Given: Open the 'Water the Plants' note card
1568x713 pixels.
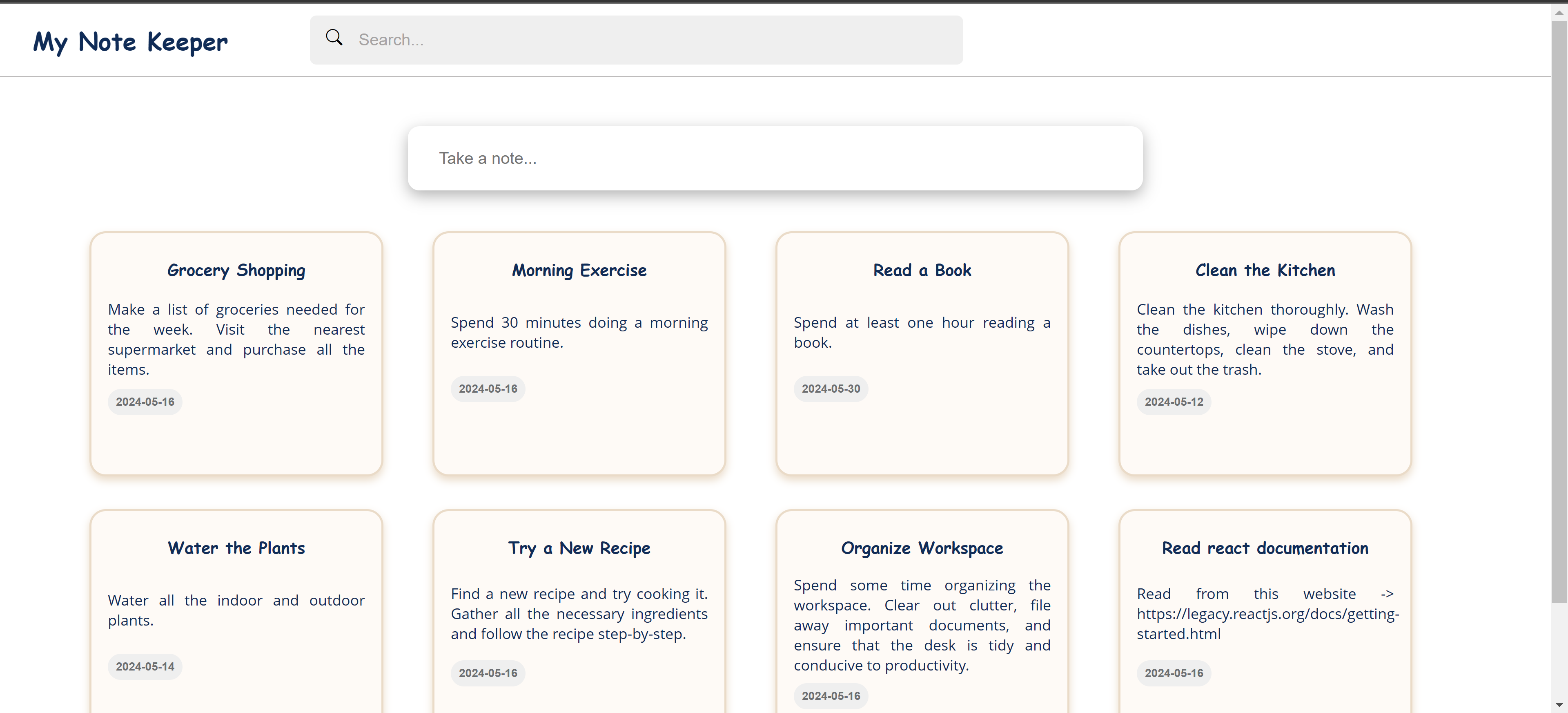Looking at the screenshot, I should pos(236,609).
